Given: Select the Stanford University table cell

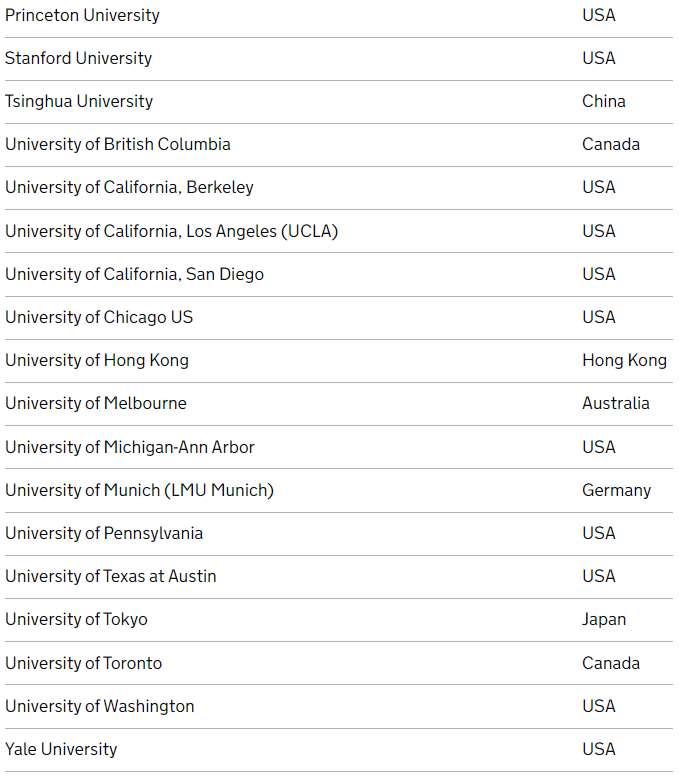Looking at the screenshot, I should click(78, 58).
